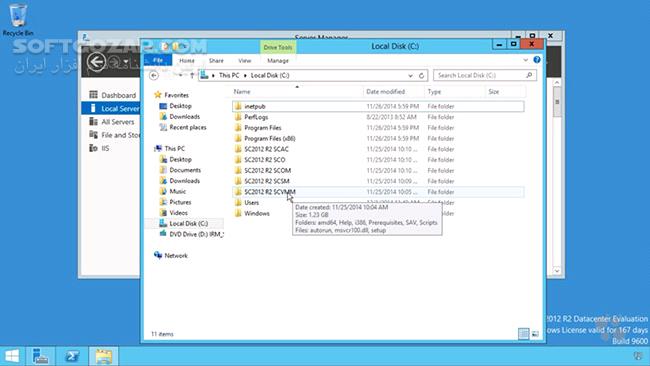Select Downloads under Favorites
The image size is (650, 366).
click(x=184, y=117)
